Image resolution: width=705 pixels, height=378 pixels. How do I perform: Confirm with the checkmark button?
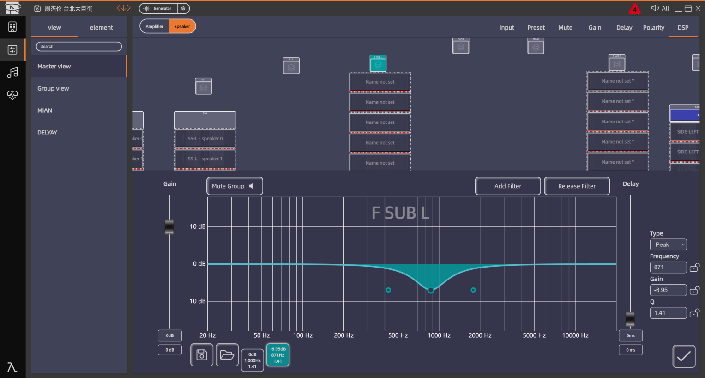(x=684, y=356)
